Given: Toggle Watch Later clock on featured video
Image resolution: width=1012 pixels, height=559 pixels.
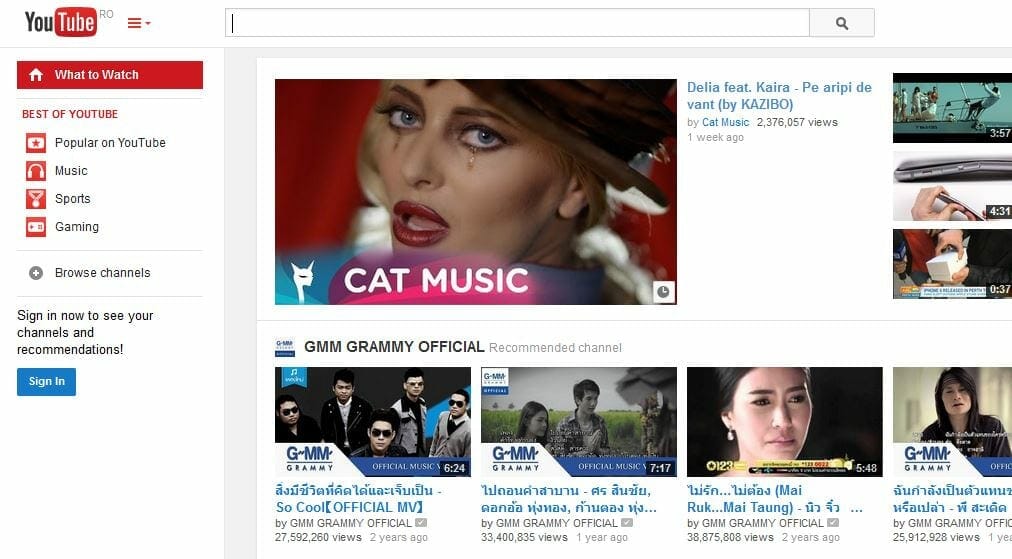Looking at the screenshot, I should point(664,292).
